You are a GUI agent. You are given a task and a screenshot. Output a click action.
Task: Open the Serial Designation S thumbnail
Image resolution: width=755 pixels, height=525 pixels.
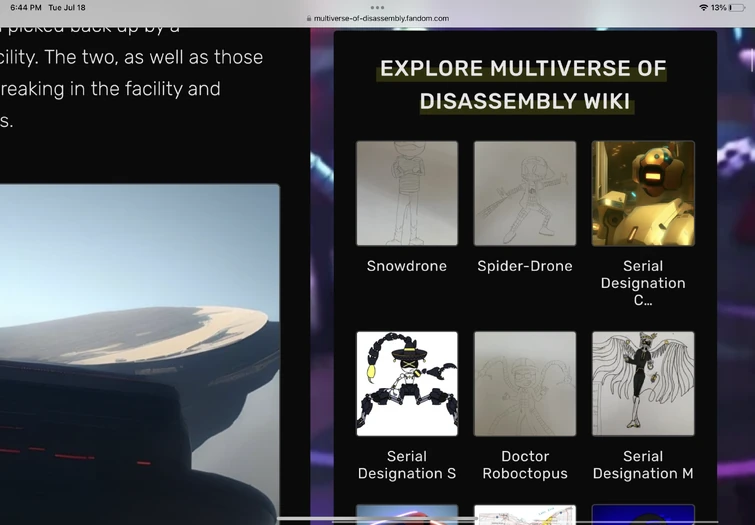pyautogui.click(x=407, y=383)
